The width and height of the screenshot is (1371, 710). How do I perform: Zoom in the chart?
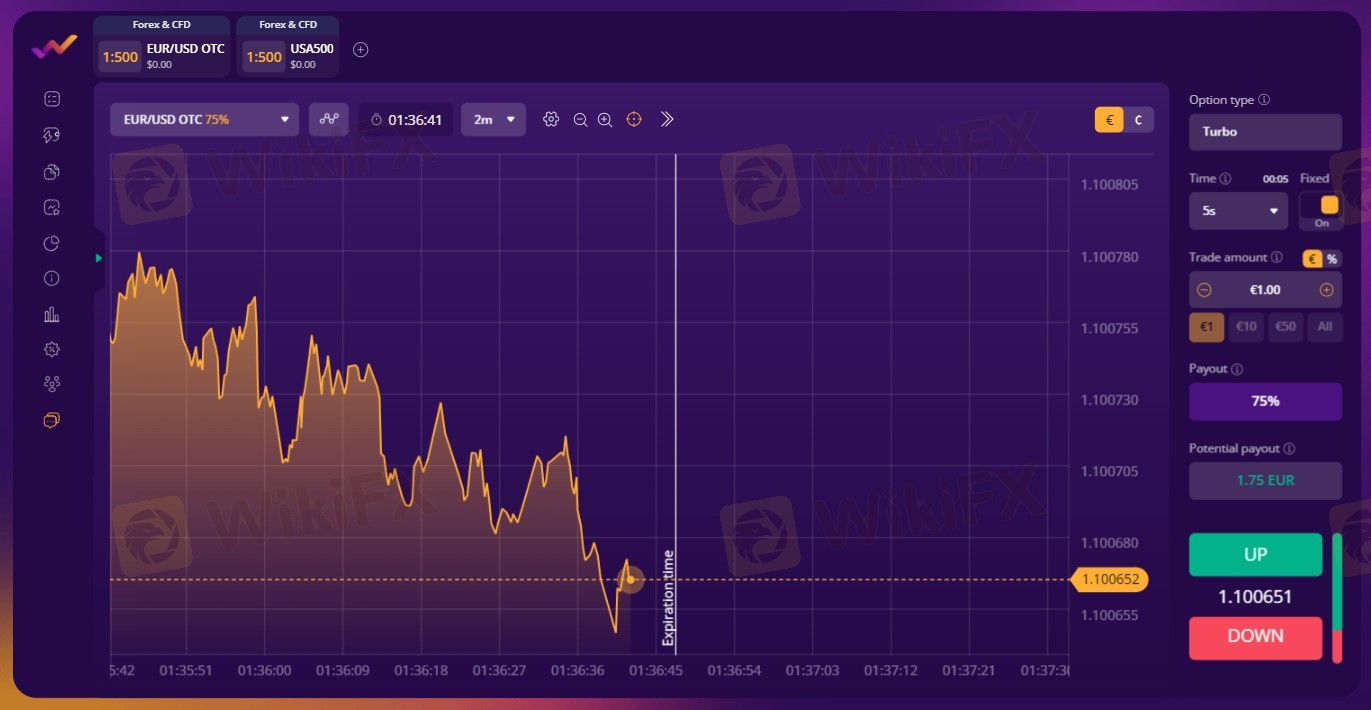605,119
